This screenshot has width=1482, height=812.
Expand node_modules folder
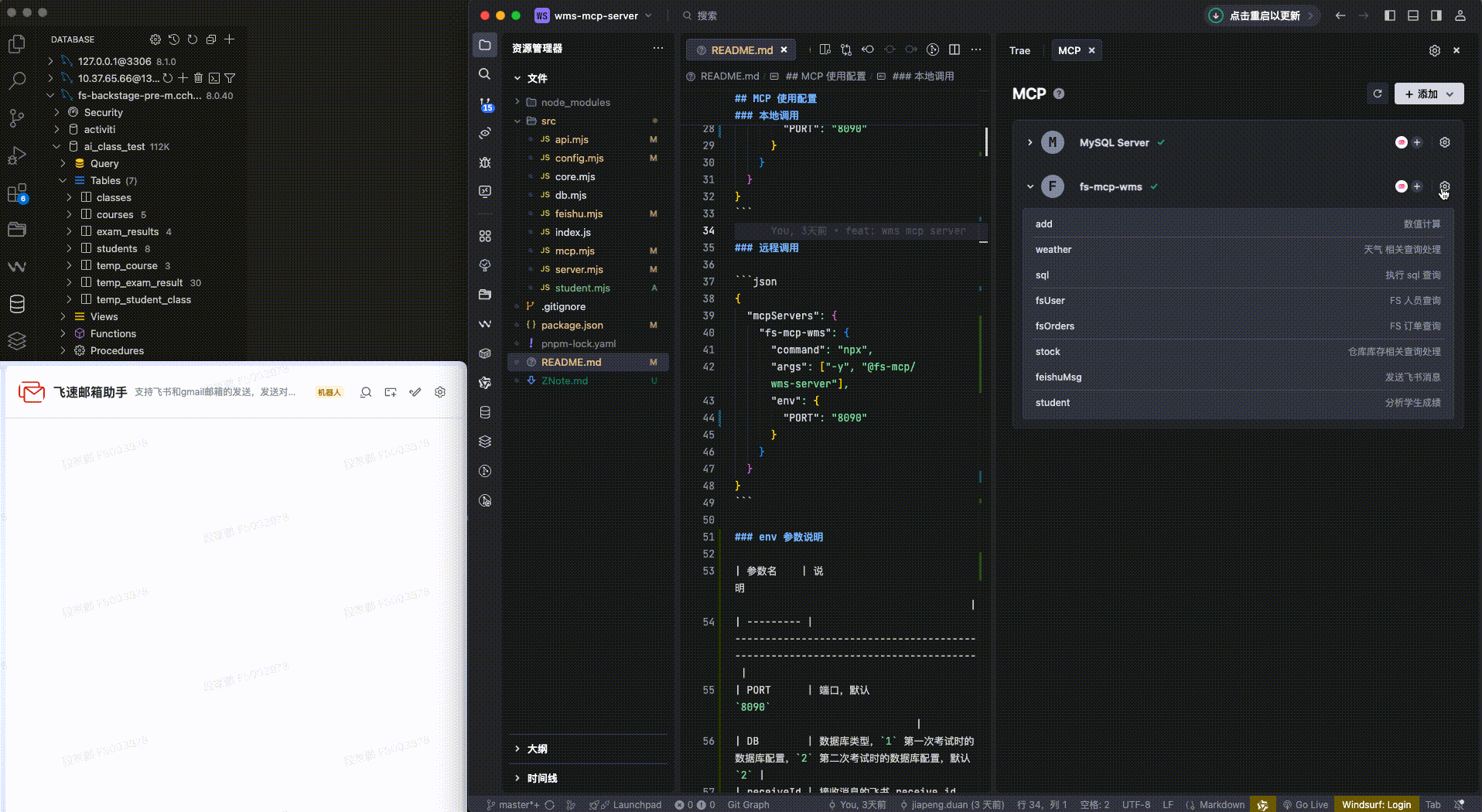point(517,102)
